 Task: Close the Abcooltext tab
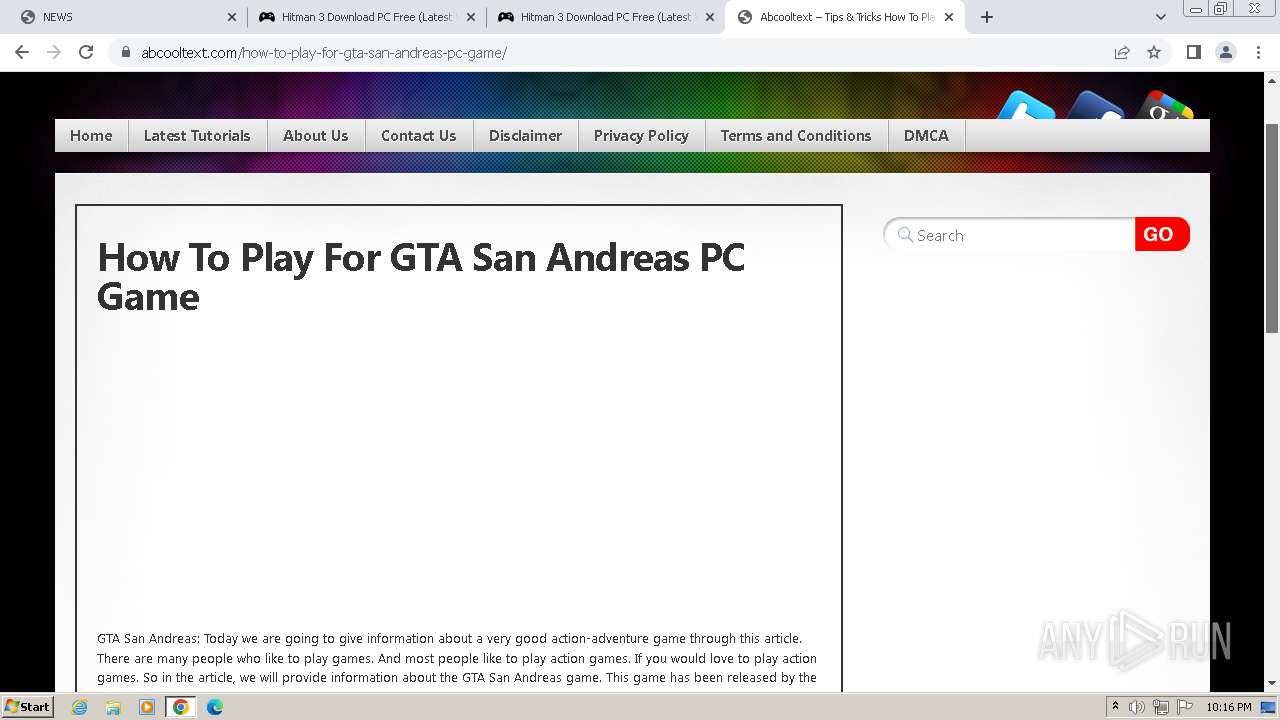pos(949,17)
